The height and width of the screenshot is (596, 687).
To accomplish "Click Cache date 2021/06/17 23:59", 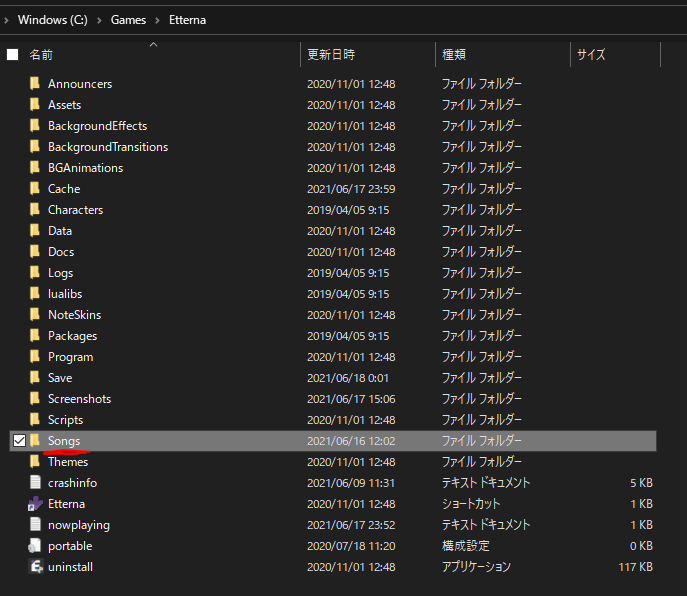I will click(351, 189).
